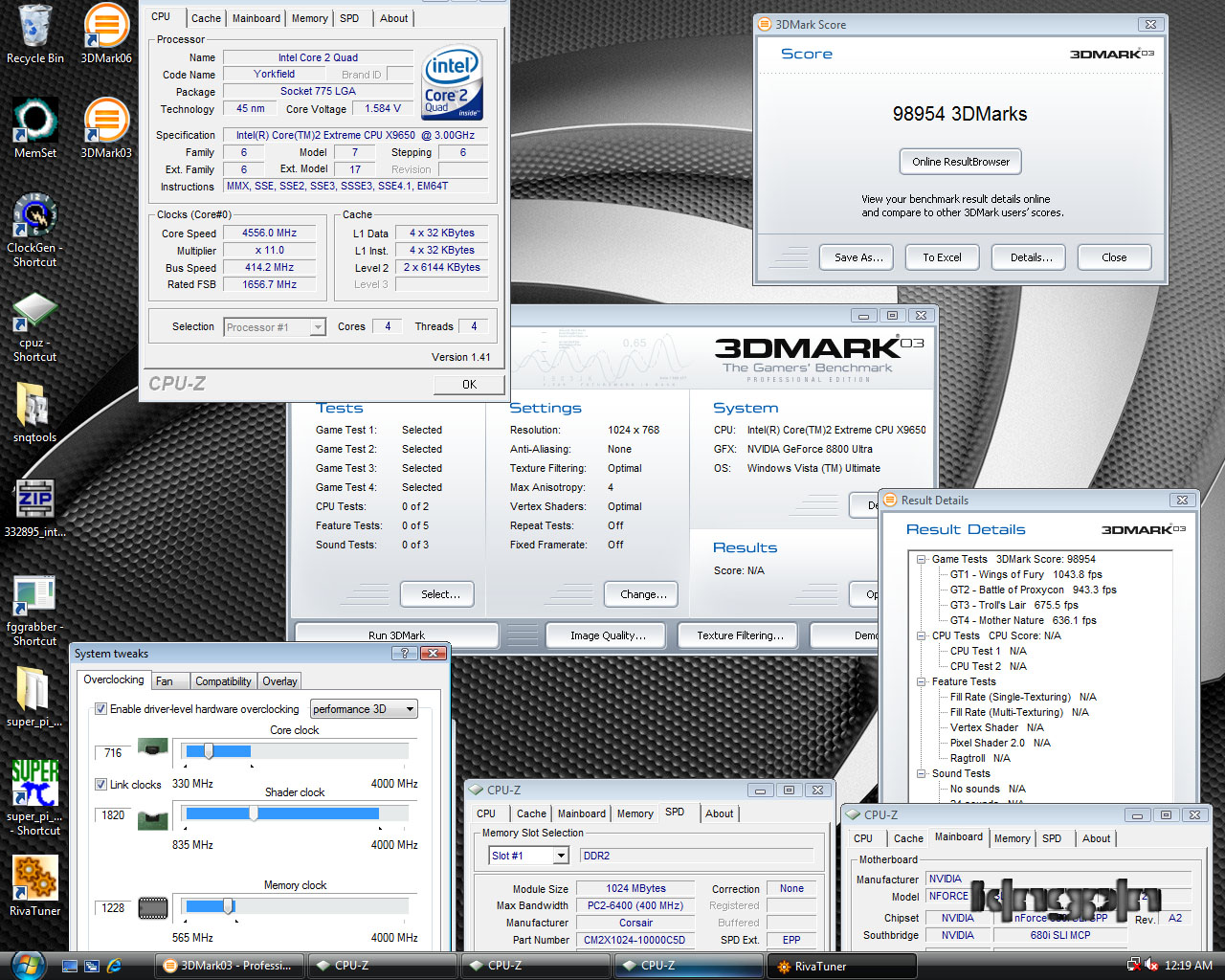Click Save As... in 3DMark Score
This screenshot has height=980, width=1225.
(x=858, y=257)
